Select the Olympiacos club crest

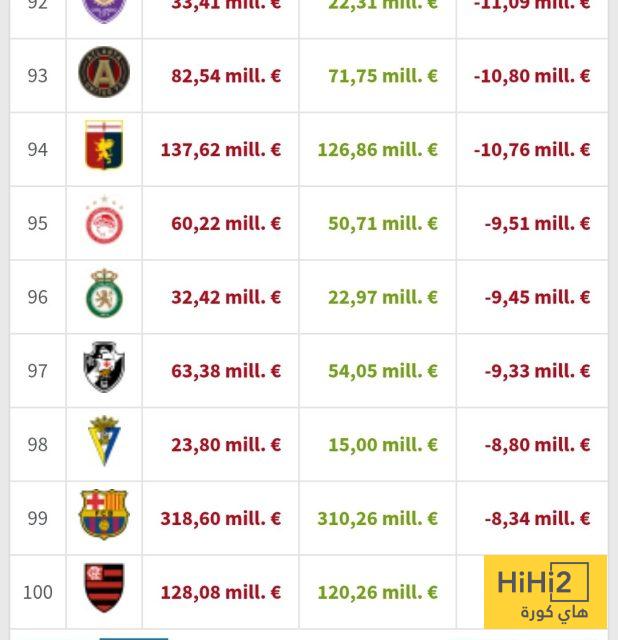[104, 223]
